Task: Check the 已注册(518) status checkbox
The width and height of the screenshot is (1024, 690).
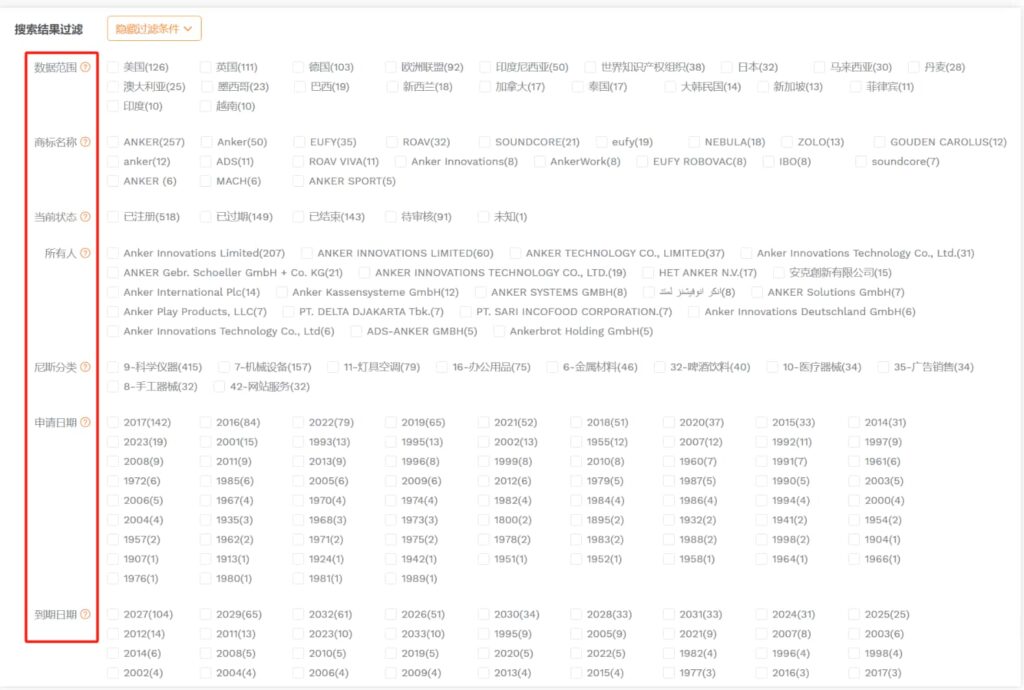Action: (114, 217)
